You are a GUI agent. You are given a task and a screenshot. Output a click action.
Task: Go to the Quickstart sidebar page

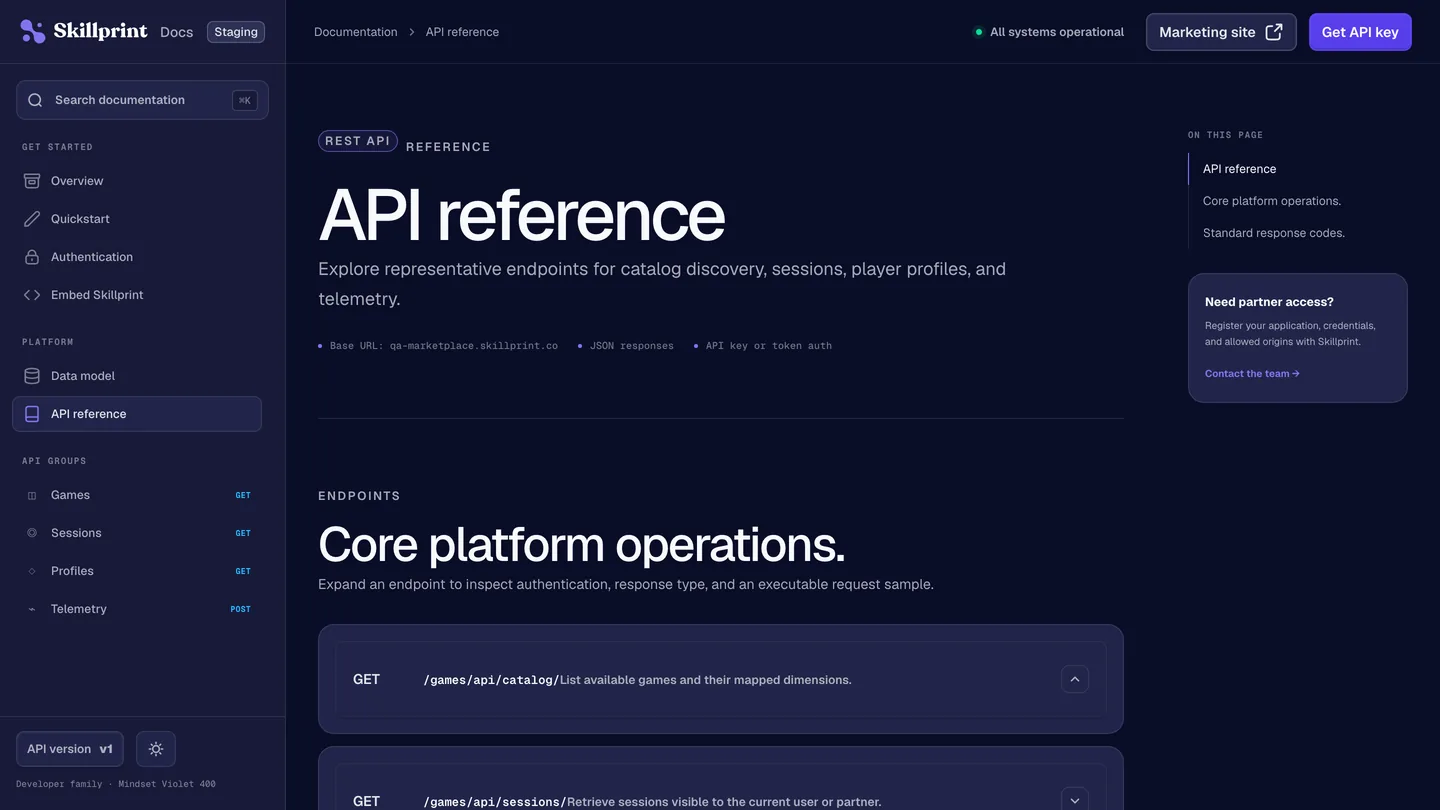coord(137,219)
